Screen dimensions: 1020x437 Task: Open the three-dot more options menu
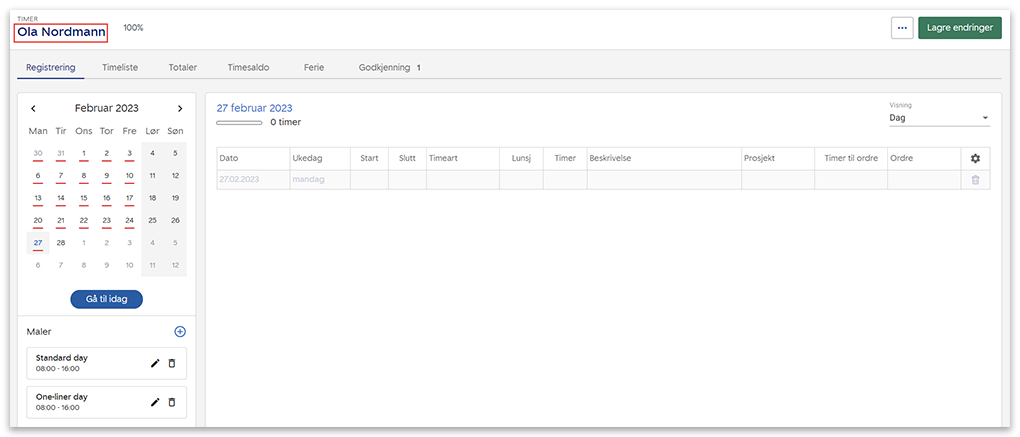pos(902,28)
